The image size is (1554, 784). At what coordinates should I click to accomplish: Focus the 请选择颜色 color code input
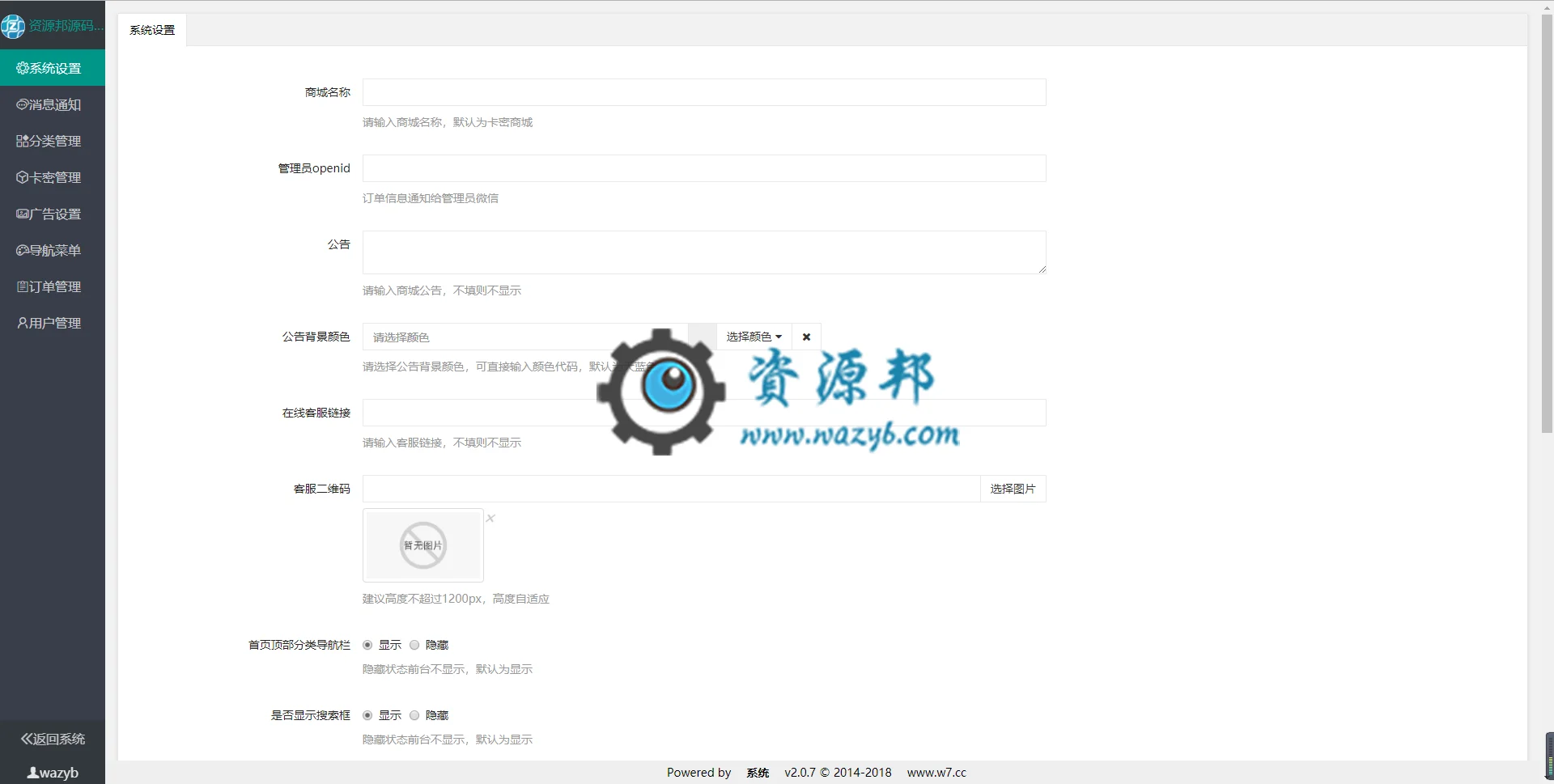tap(525, 337)
